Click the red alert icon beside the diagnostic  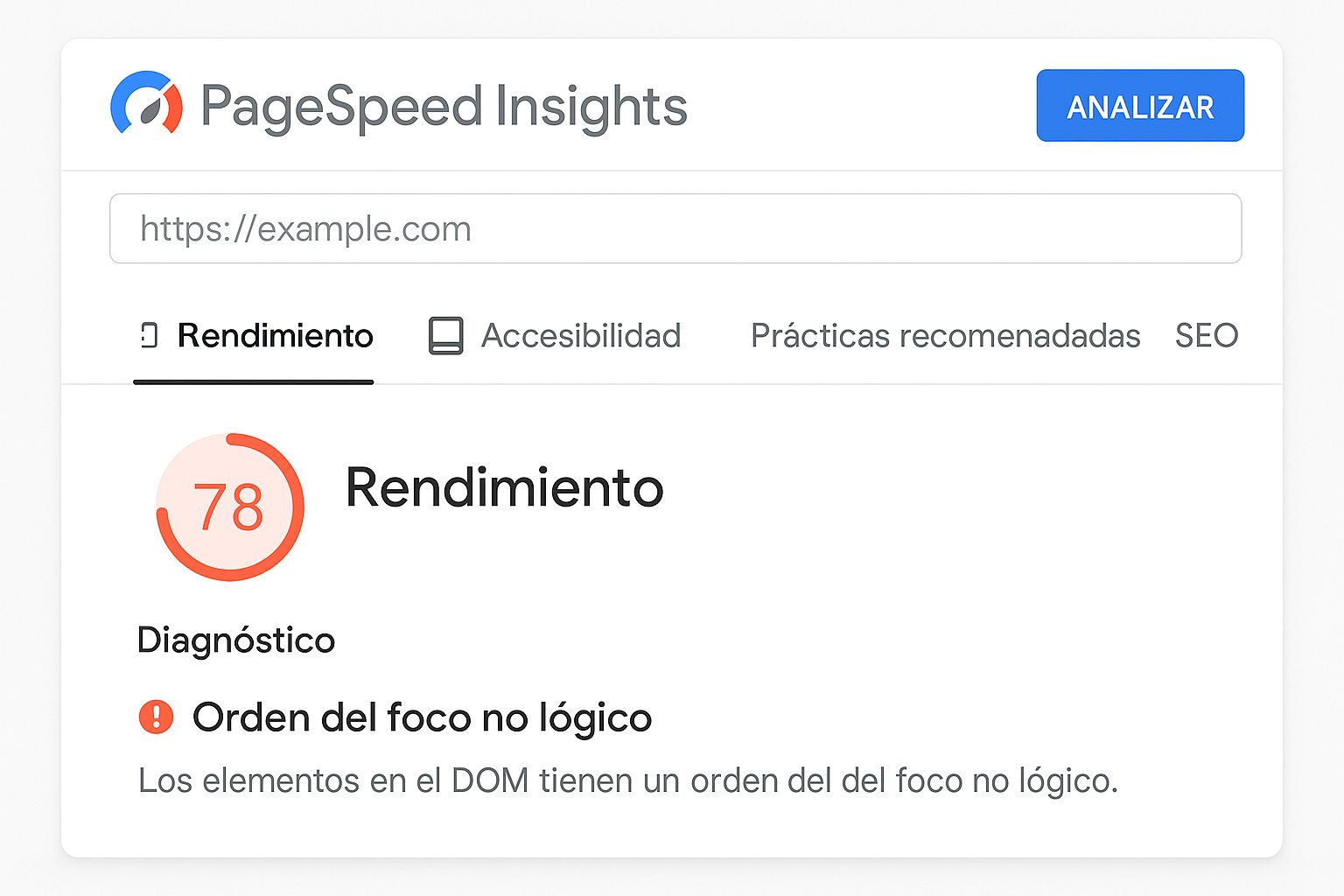(156, 717)
